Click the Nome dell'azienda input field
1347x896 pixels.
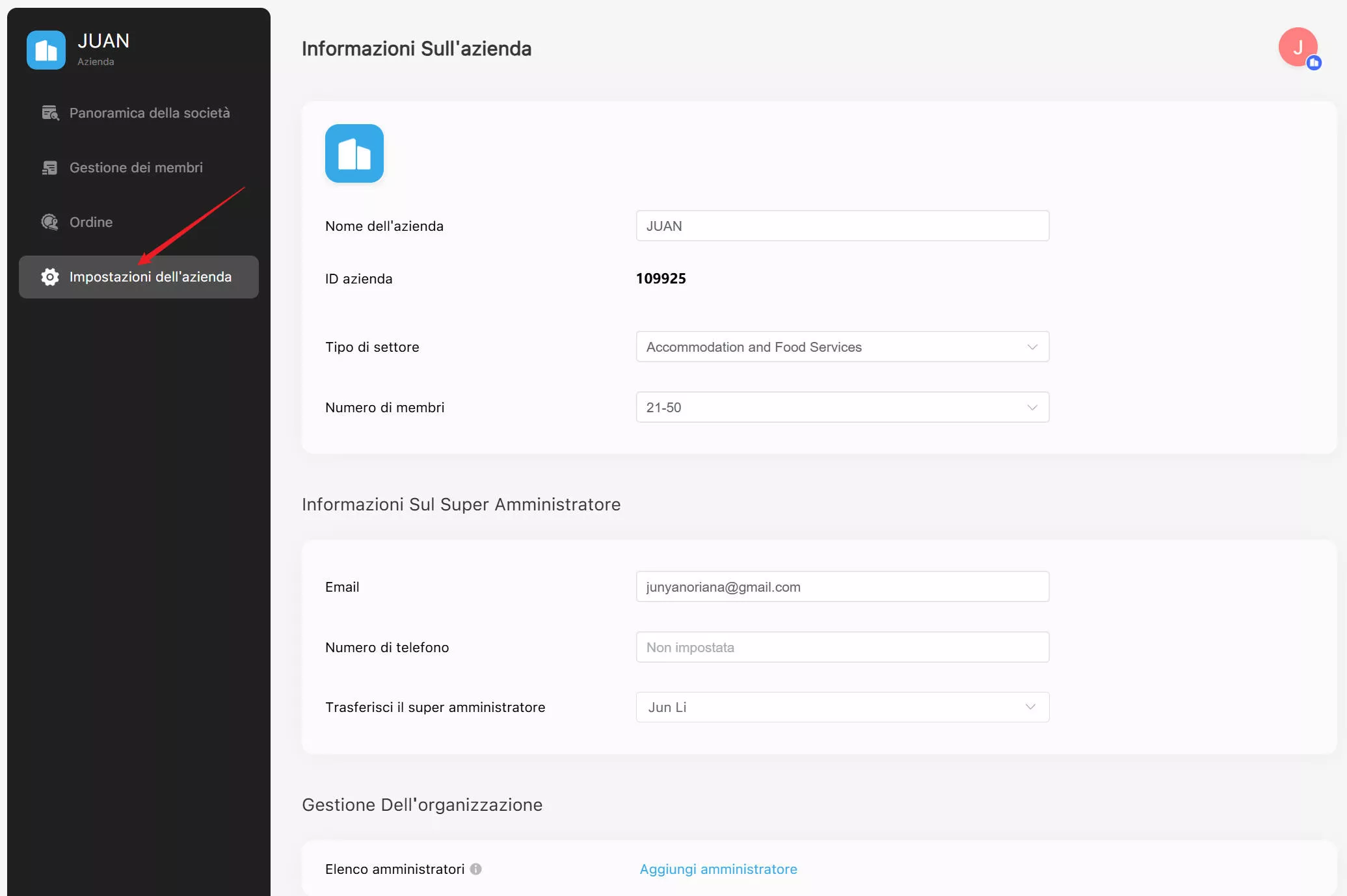tap(842, 226)
